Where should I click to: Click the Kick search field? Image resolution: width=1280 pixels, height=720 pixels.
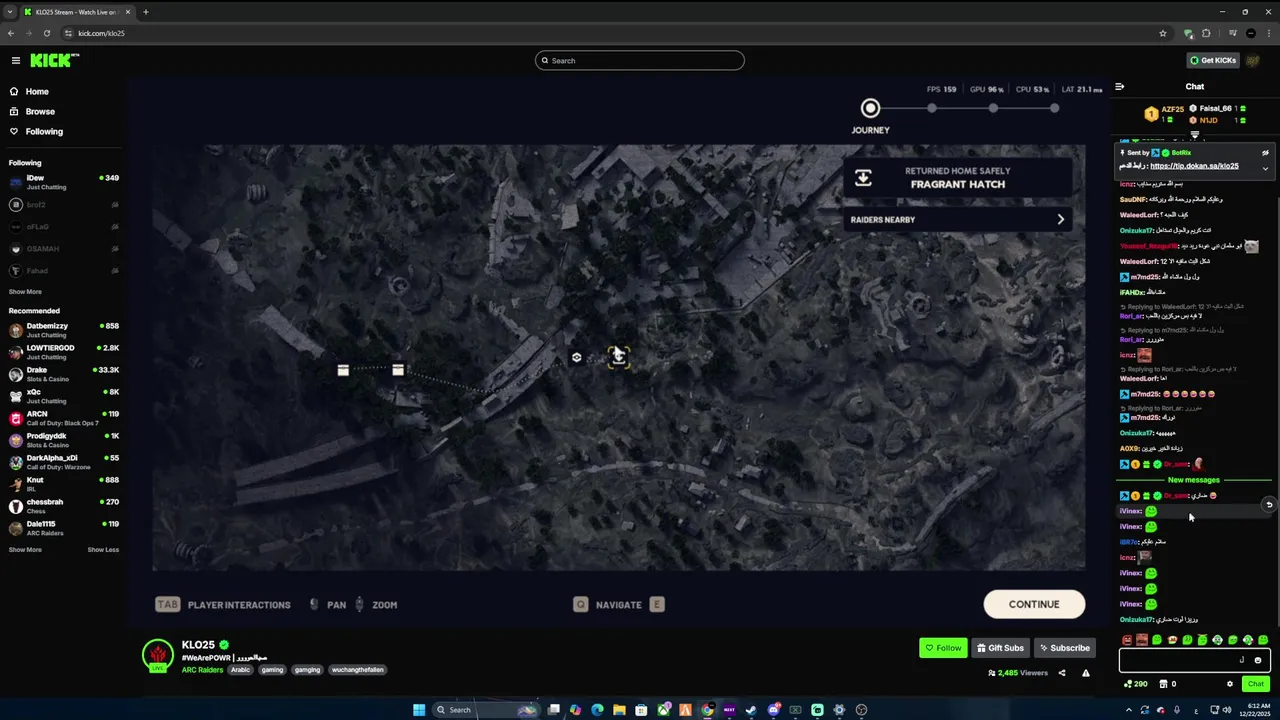(640, 60)
